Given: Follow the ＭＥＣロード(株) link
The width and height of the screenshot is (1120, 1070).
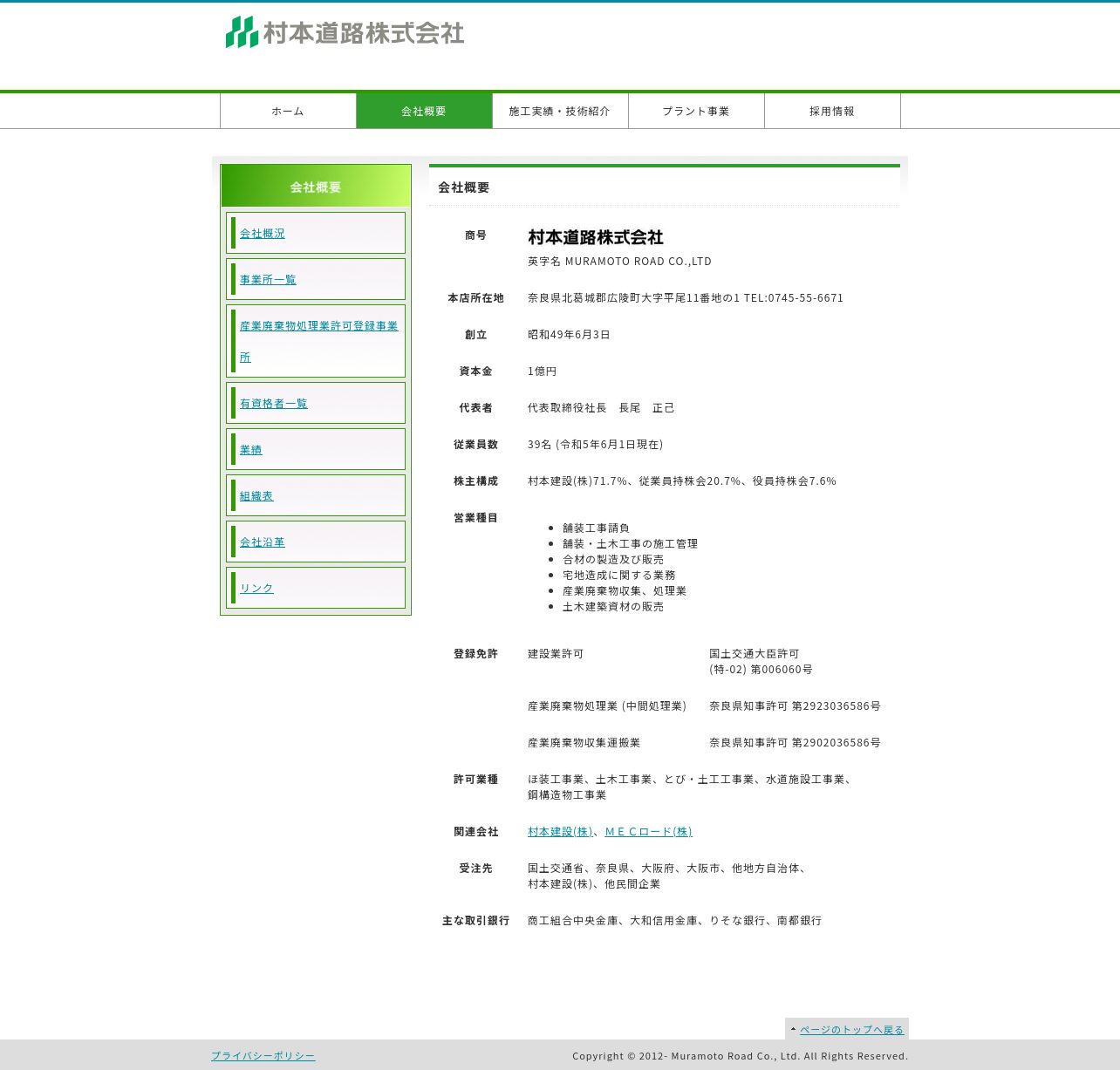Looking at the screenshot, I should 648,832.
